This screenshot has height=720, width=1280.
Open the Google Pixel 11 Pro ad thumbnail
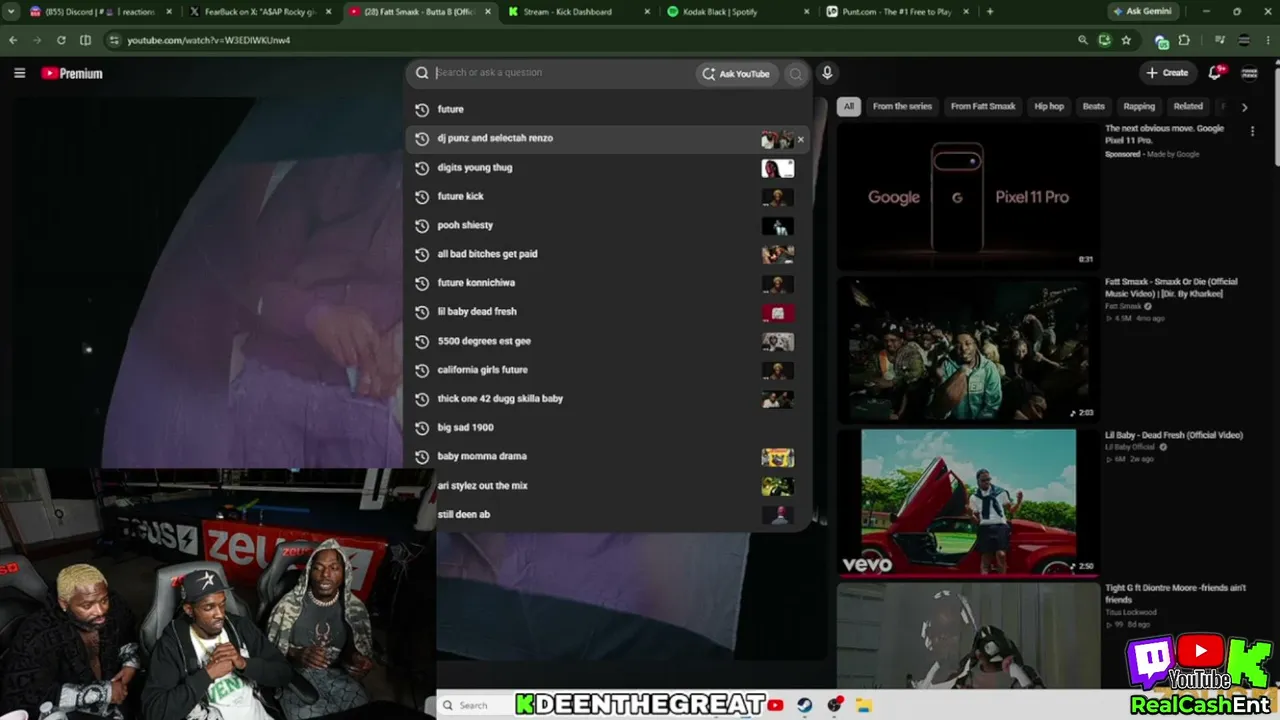(x=967, y=196)
